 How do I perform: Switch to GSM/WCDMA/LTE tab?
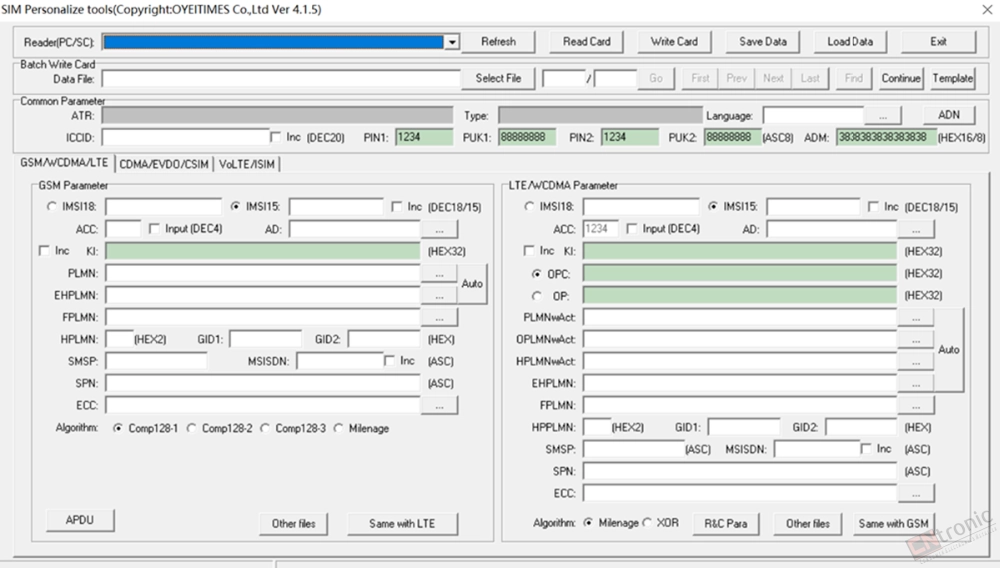pyautogui.click(x=64, y=163)
